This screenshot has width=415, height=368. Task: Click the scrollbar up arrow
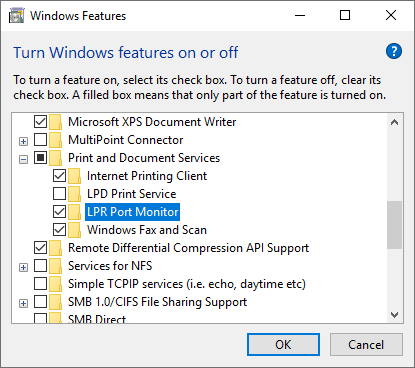click(395, 122)
